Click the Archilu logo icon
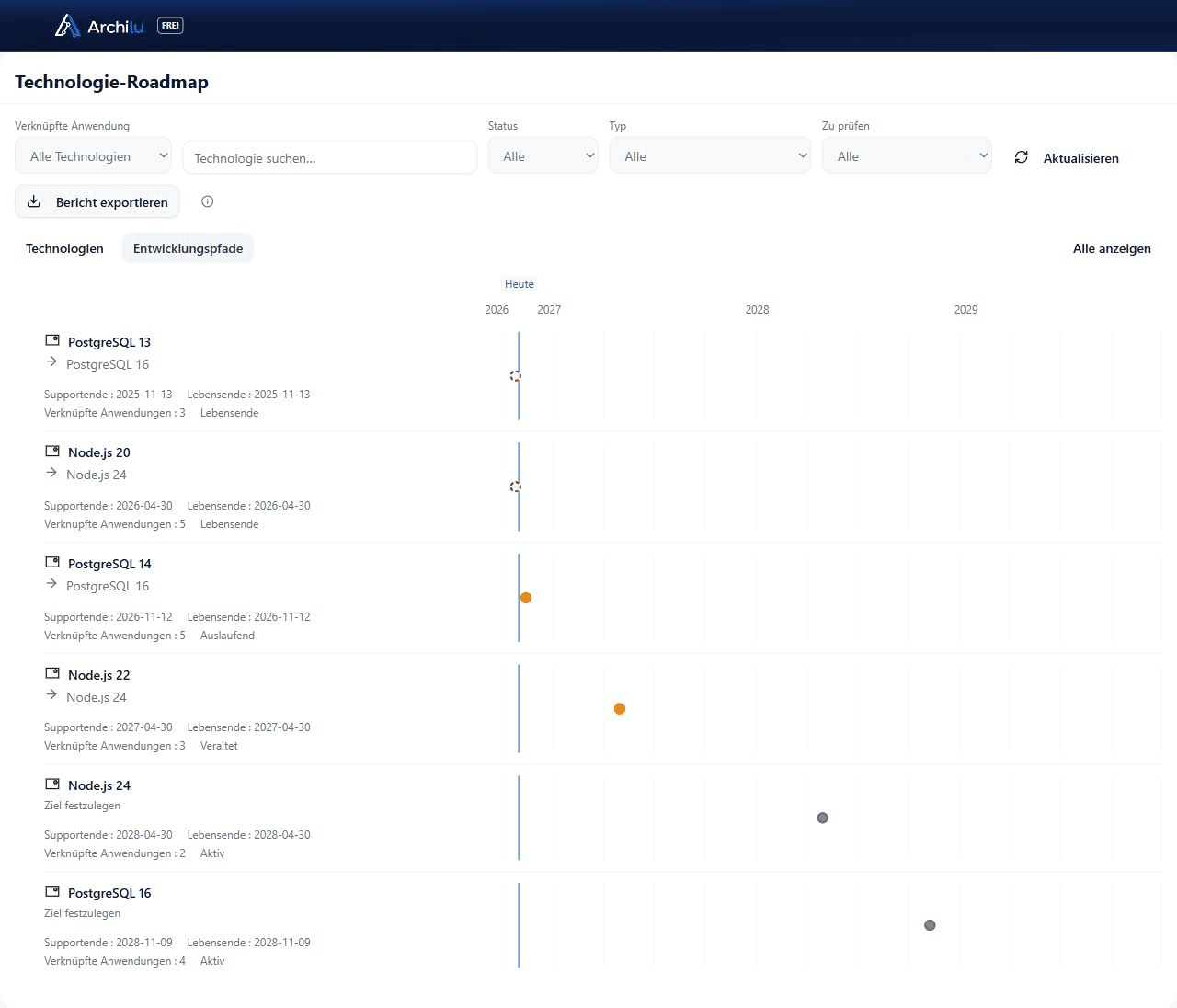1177x1008 pixels. 67,26
